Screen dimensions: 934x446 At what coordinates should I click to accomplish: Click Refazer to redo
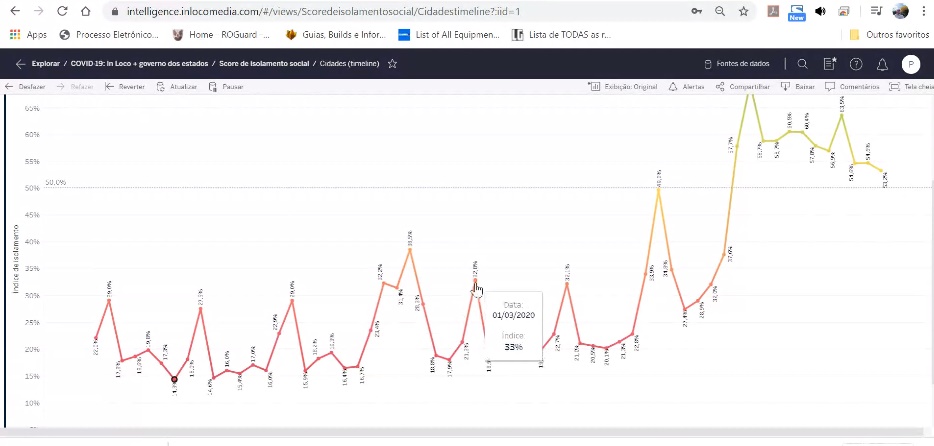tap(74, 87)
